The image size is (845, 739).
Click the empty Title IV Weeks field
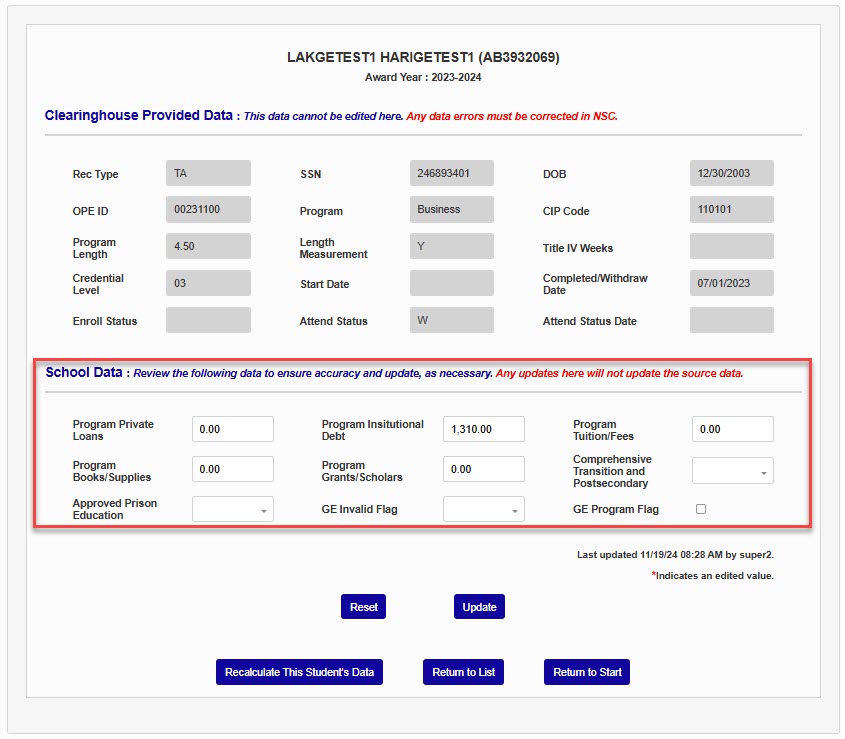(x=732, y=246)
